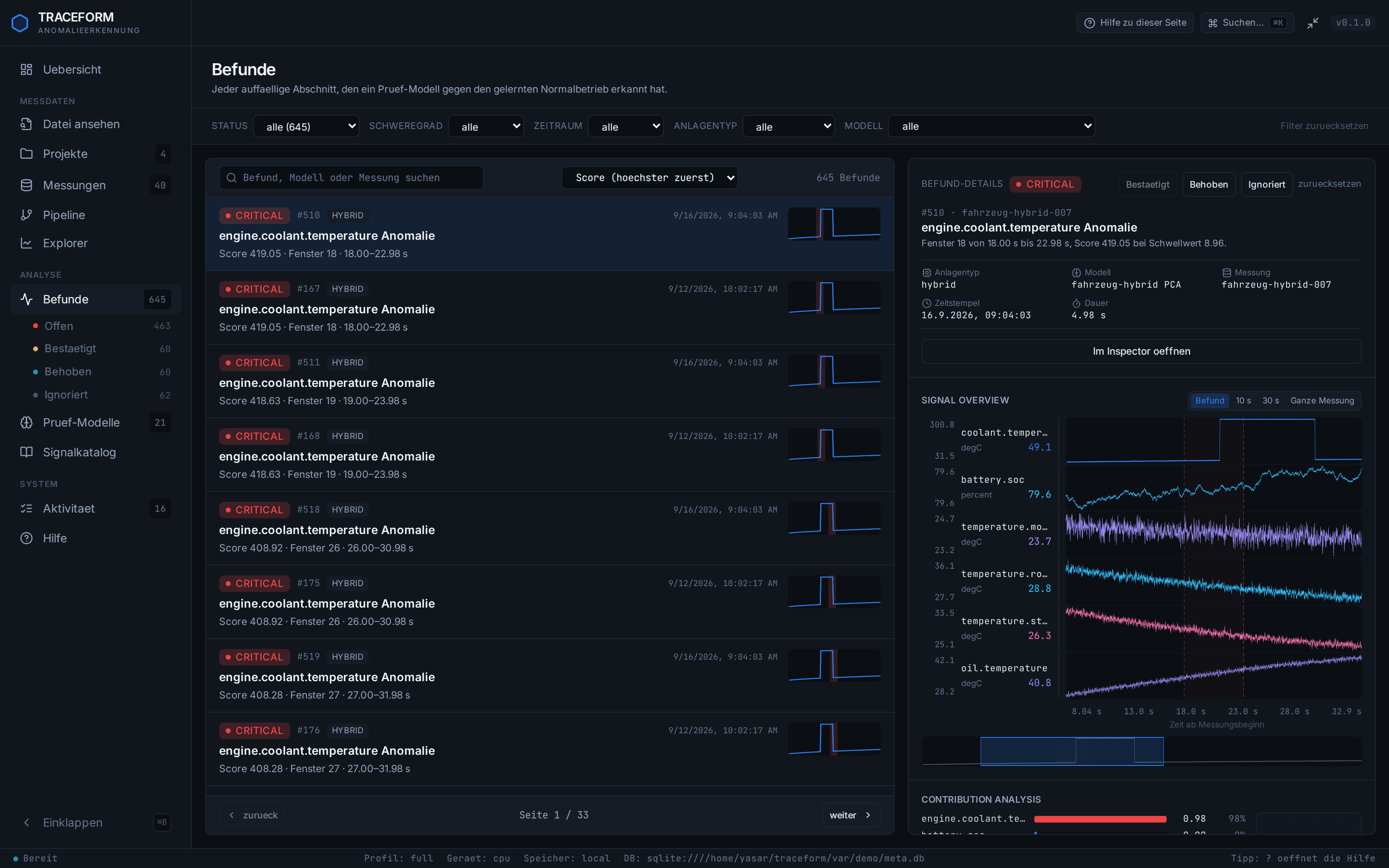Open the Schweregrad filter dropdown
The image size is (1389, 868).
coord(486,126)
